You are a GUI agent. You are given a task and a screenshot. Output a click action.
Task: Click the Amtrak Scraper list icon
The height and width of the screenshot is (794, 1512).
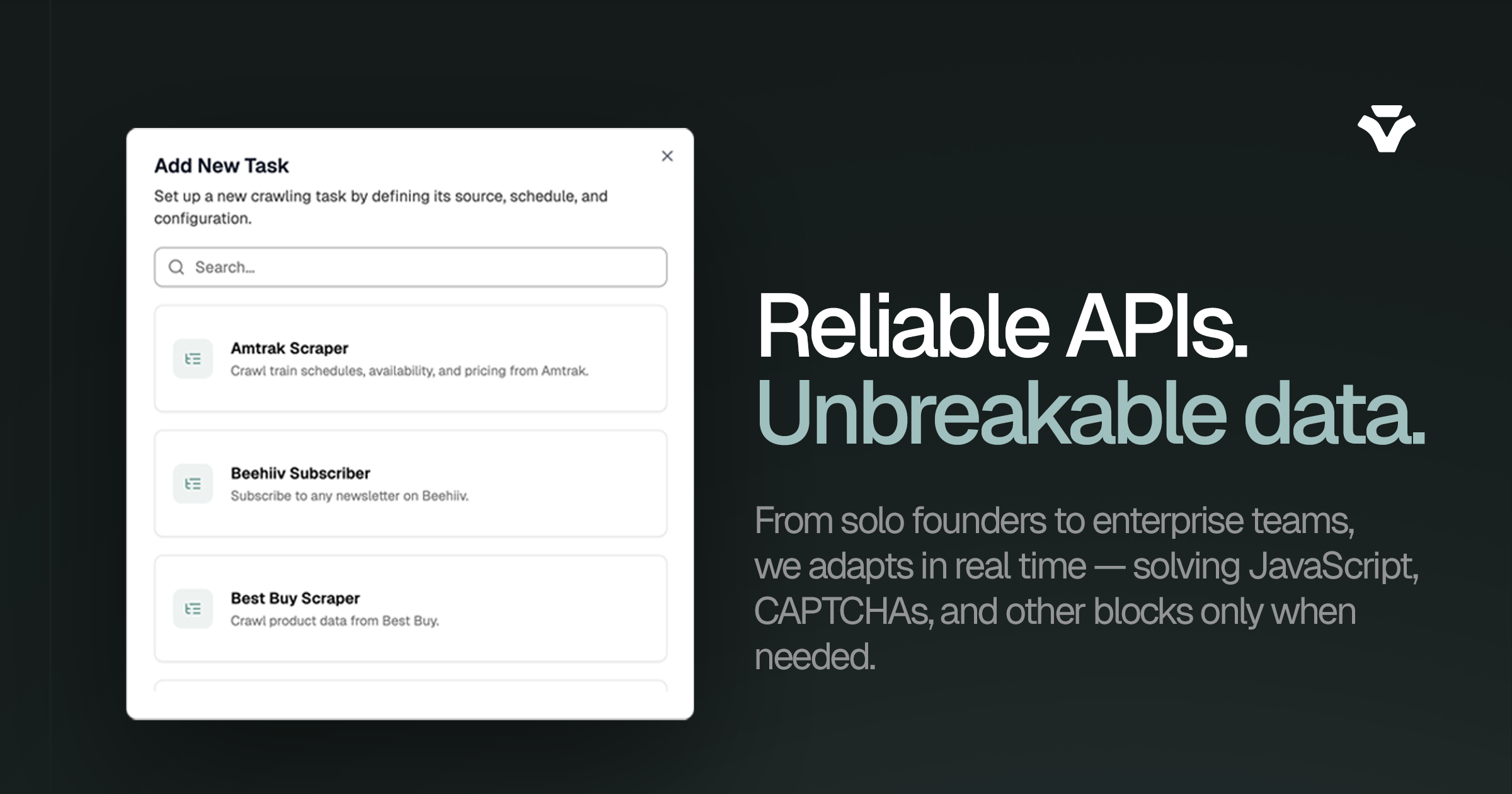tap(193, 359)
